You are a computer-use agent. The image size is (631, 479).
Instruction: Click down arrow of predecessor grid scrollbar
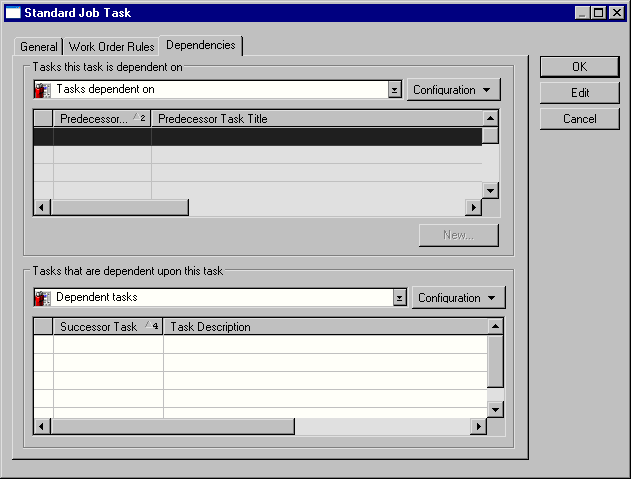[x=490, y=190]
